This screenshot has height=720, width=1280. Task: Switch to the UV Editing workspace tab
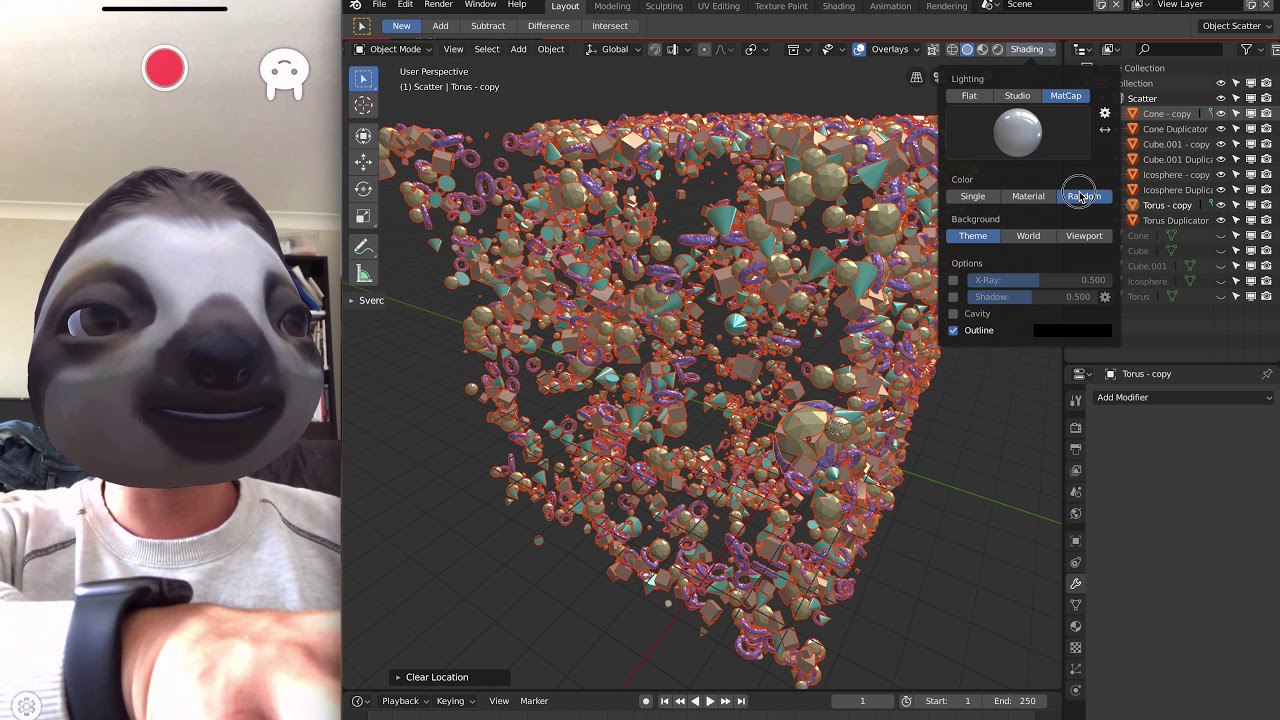click(718, 6)
